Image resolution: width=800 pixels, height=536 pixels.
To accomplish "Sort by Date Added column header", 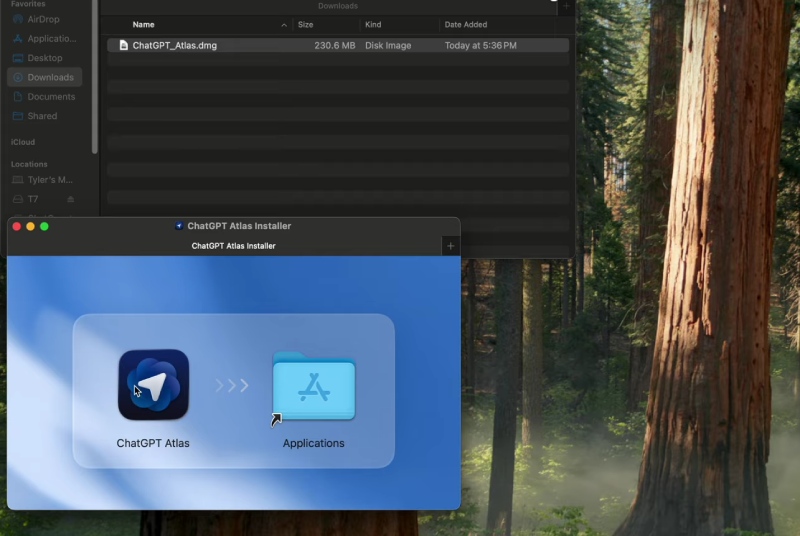I will [x=467, y=24].
